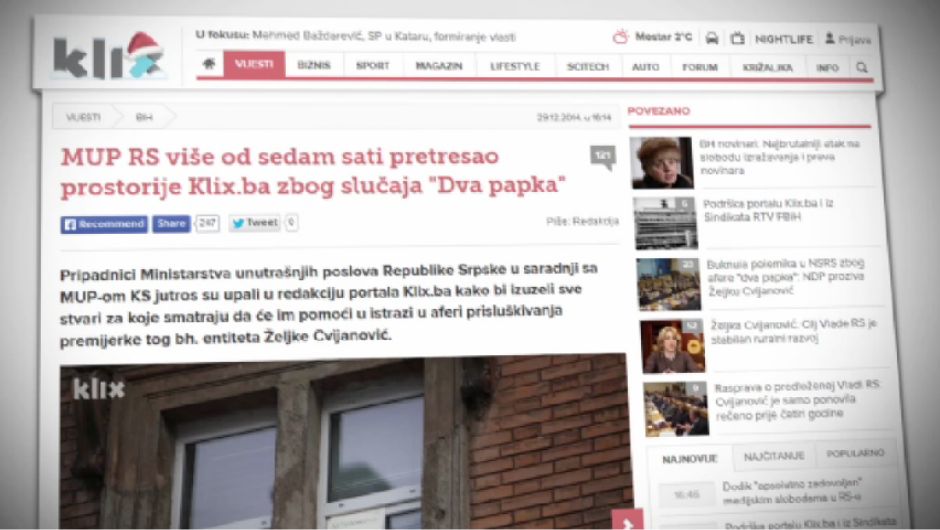Open the TV program icon
This screenshot has width=940, height=530.
click(737, 38)
